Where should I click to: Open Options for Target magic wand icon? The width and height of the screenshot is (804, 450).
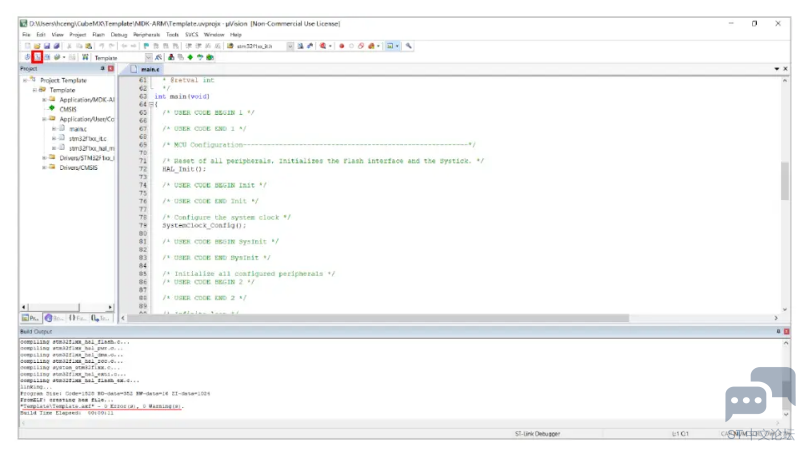pos(158,57)
